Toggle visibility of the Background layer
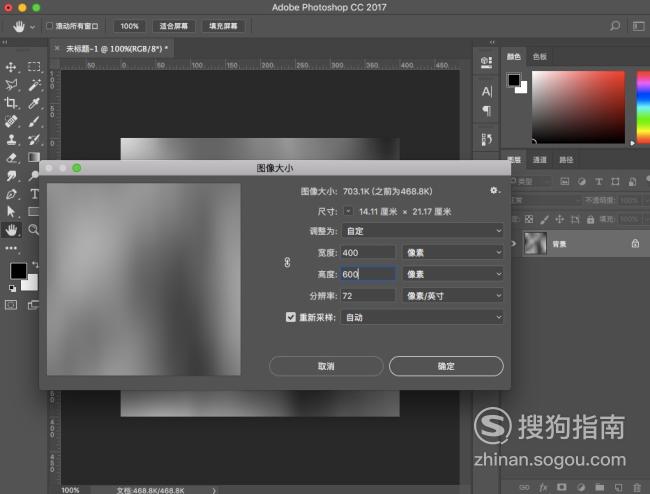 [514, 244]
